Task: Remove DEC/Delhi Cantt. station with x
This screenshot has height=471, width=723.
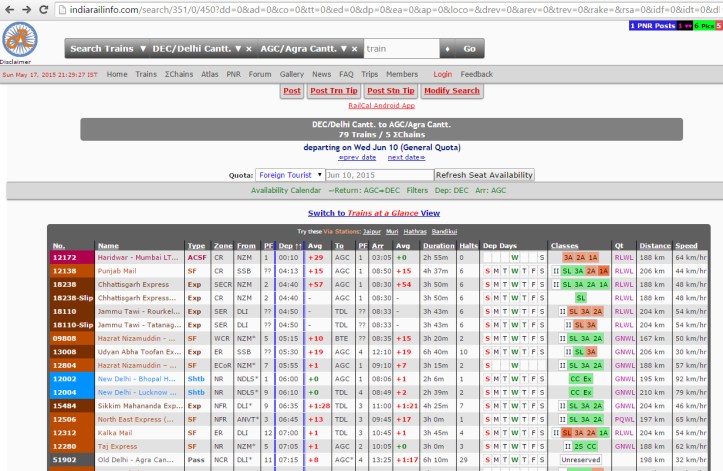Action: (x=249, y=48)
